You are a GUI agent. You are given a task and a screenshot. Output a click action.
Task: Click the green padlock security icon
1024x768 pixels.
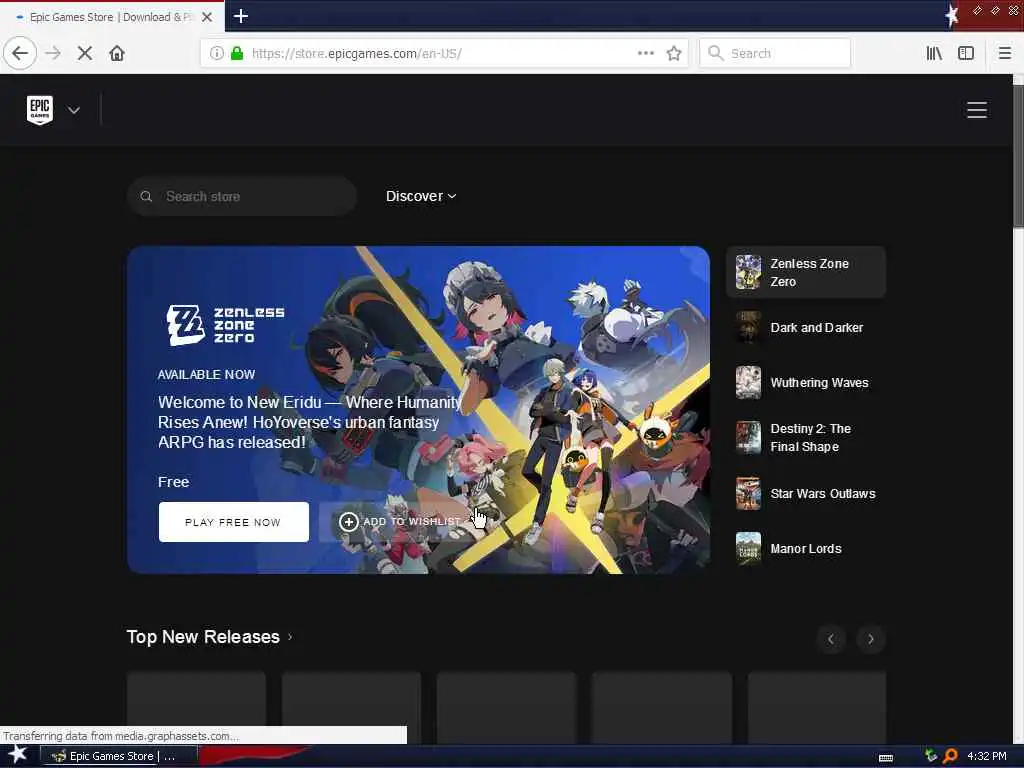(x=237, y=53)
